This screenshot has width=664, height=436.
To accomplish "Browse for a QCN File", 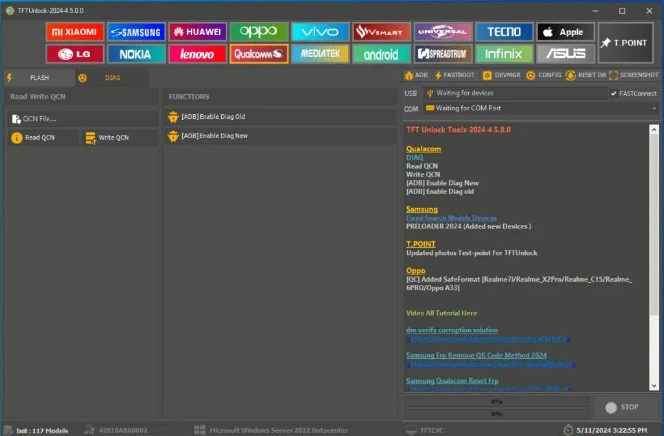I will click(82, 119).
